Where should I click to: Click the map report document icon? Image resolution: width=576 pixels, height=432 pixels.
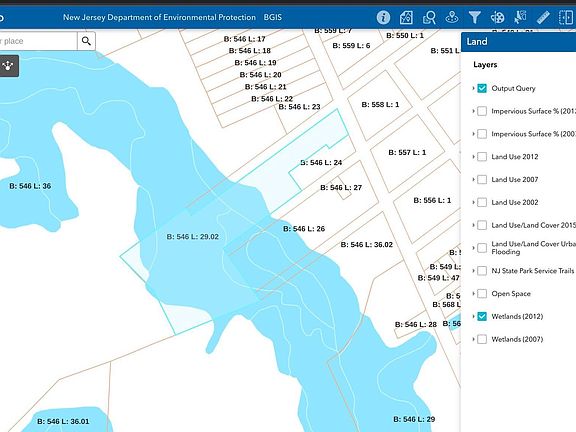[x=406, y=17]
